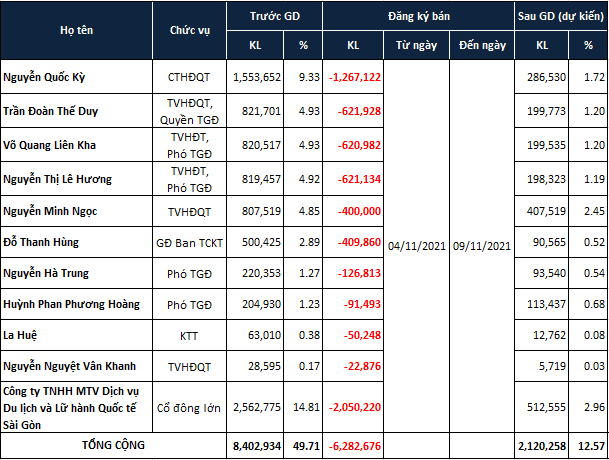This screenshot has width=609, height=460.
Task: Click the 'TỔNG CỘNG' total row label
Action: tap(113, 445)
